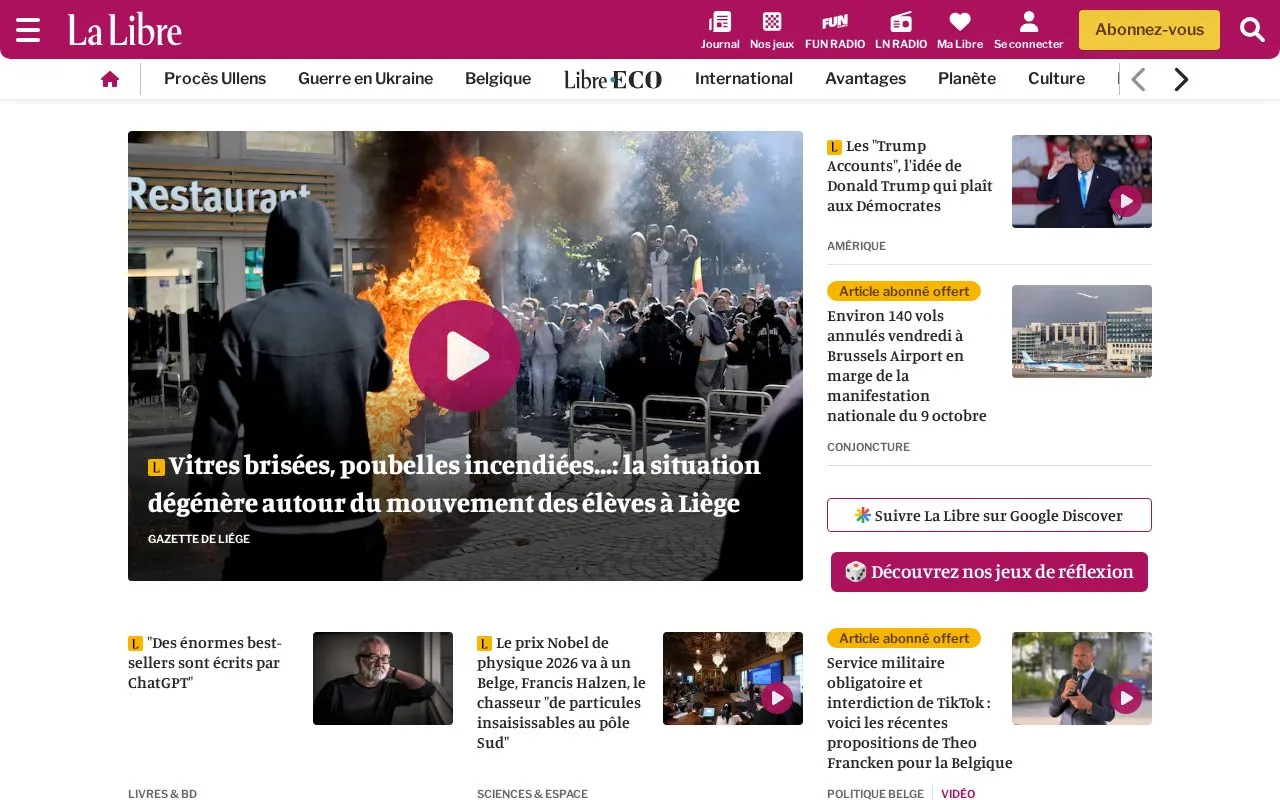Play the Nobel physics article video
The width and height of the screenshot is (1280, 800).
777,698
